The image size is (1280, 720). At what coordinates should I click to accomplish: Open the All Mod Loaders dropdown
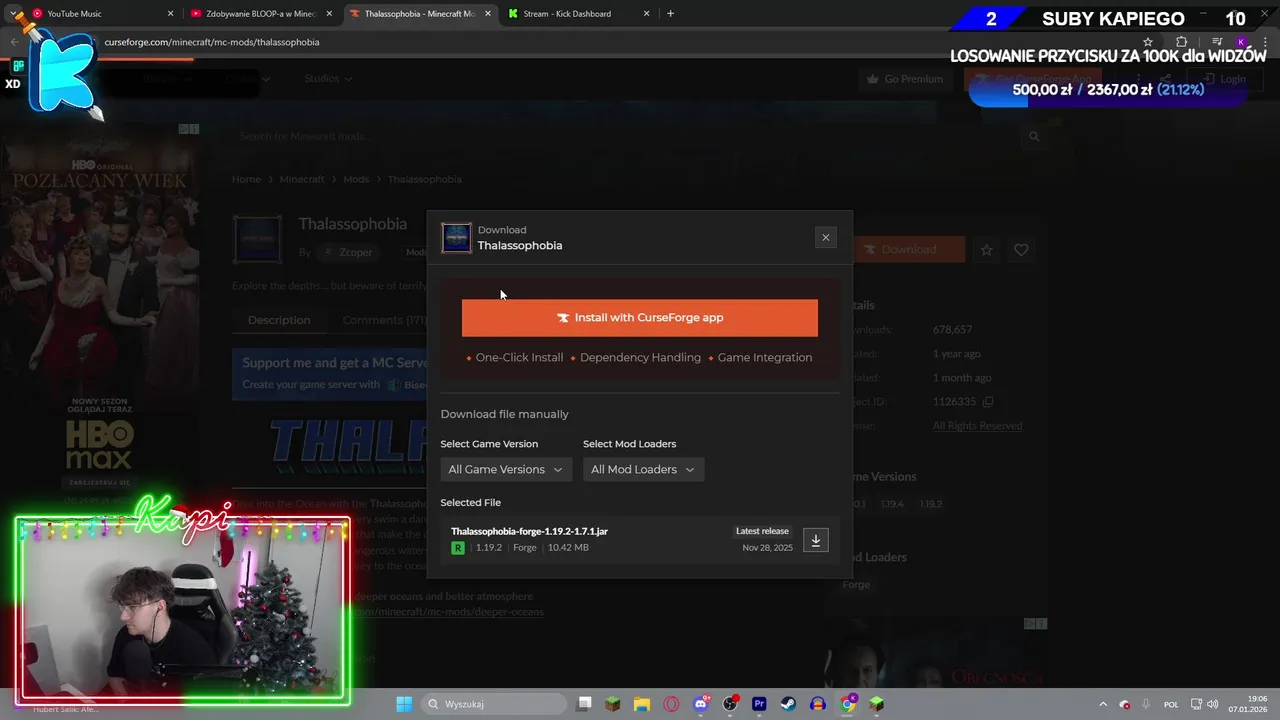click(643, 469)
